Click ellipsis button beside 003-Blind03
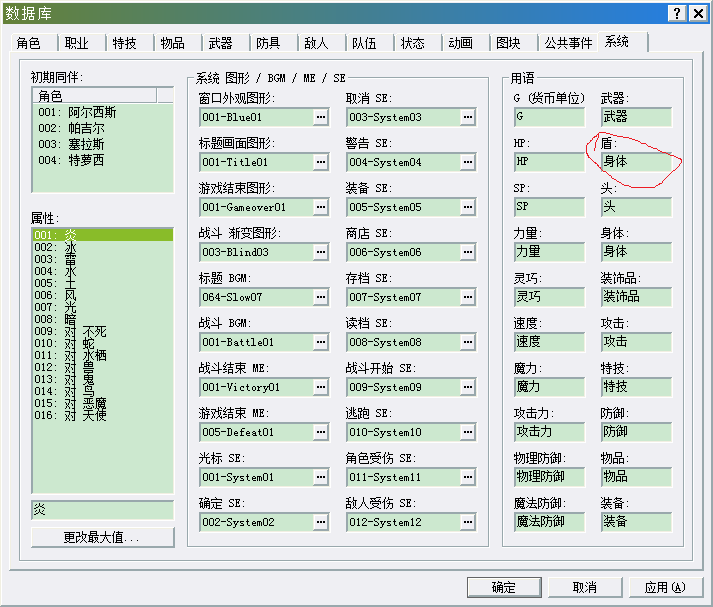 (x=321, y=252)
